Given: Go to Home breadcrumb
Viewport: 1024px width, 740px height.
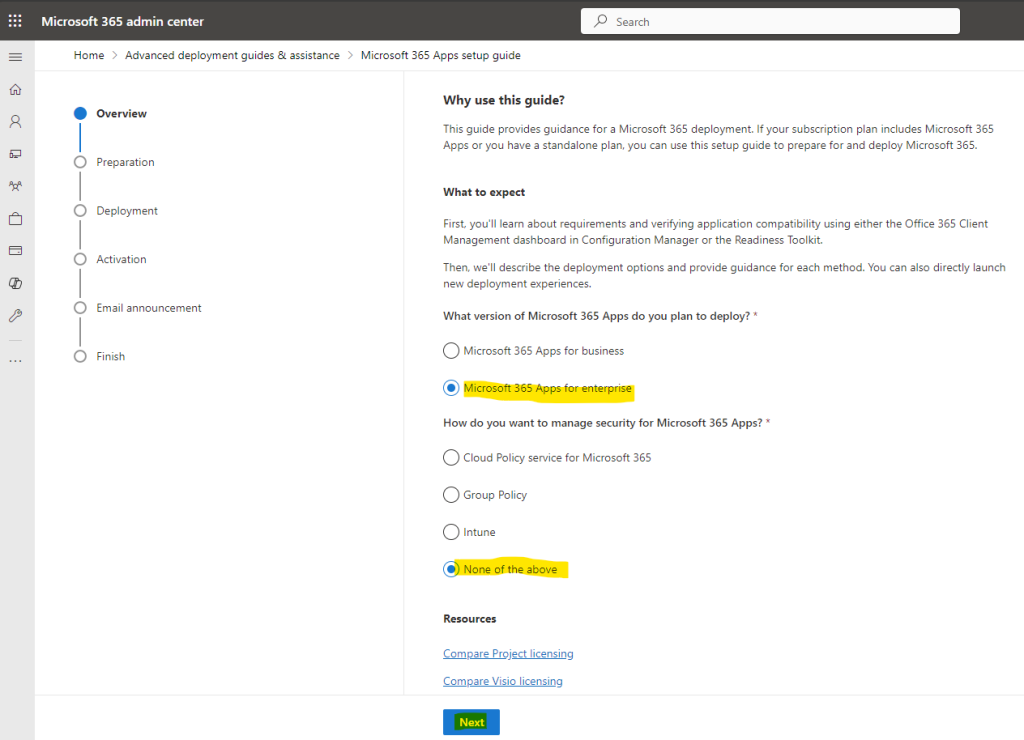Looking at the screenshot, I should pos(89,56).
